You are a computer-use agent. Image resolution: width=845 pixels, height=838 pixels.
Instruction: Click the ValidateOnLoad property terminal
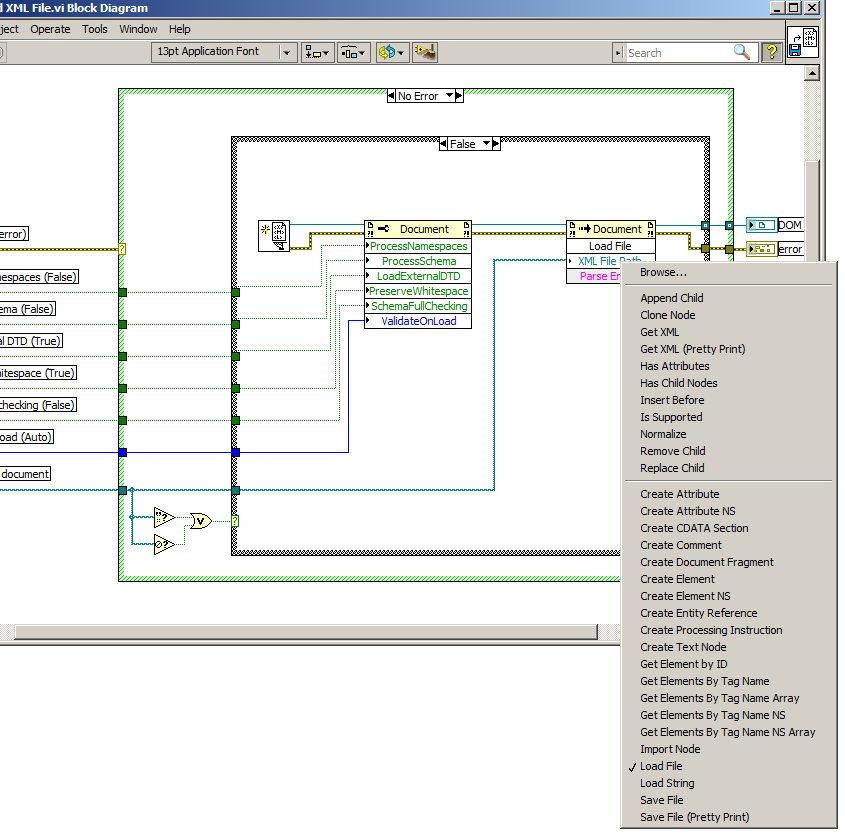coord(418,321)
